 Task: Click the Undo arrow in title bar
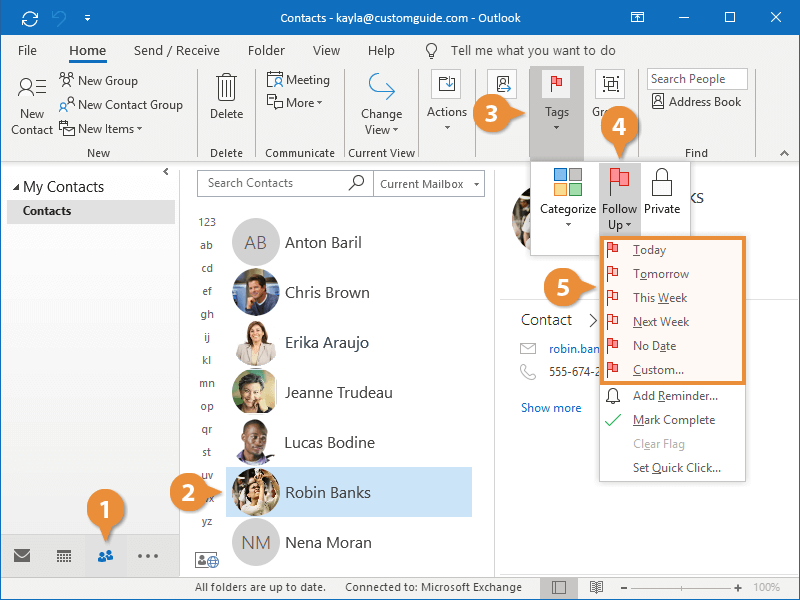pos(59,18)
